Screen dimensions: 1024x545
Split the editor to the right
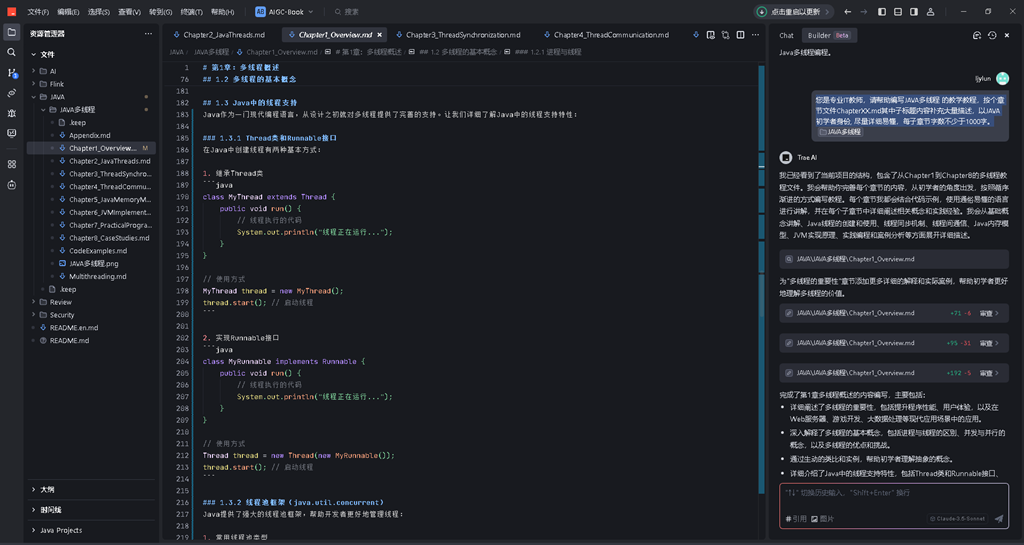click(741, 35)
